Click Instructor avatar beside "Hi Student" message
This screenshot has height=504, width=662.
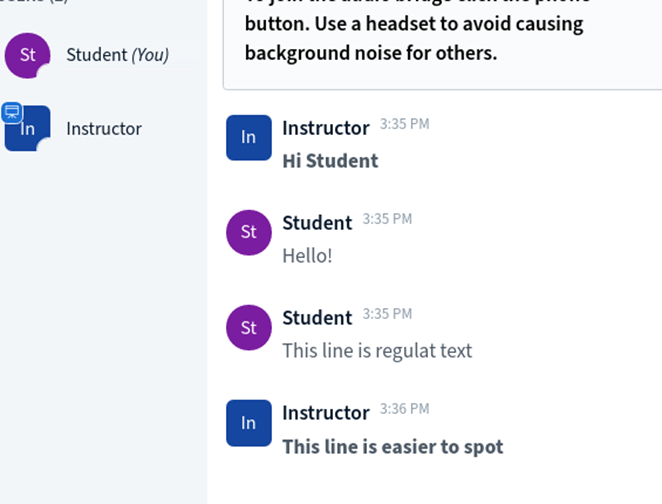point(249,137)
